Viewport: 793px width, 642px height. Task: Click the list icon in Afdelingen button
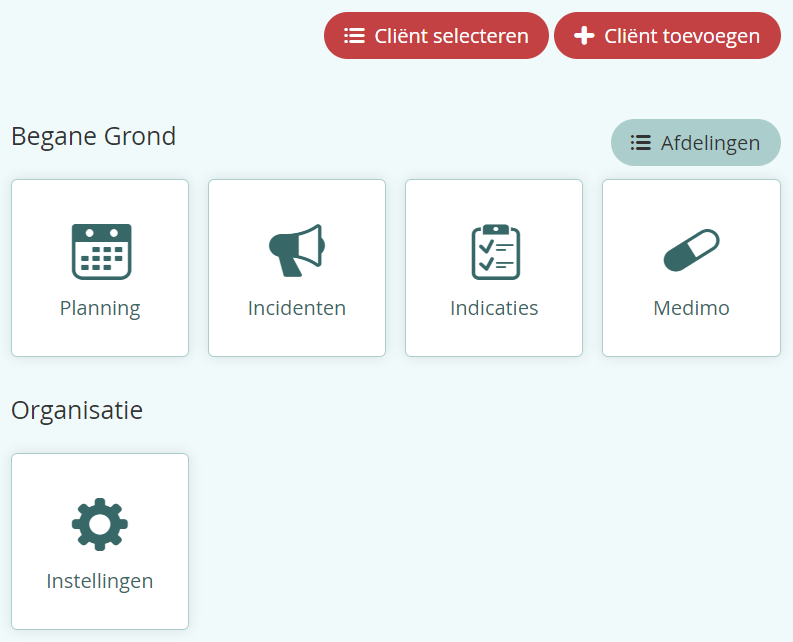pos(641,143)
